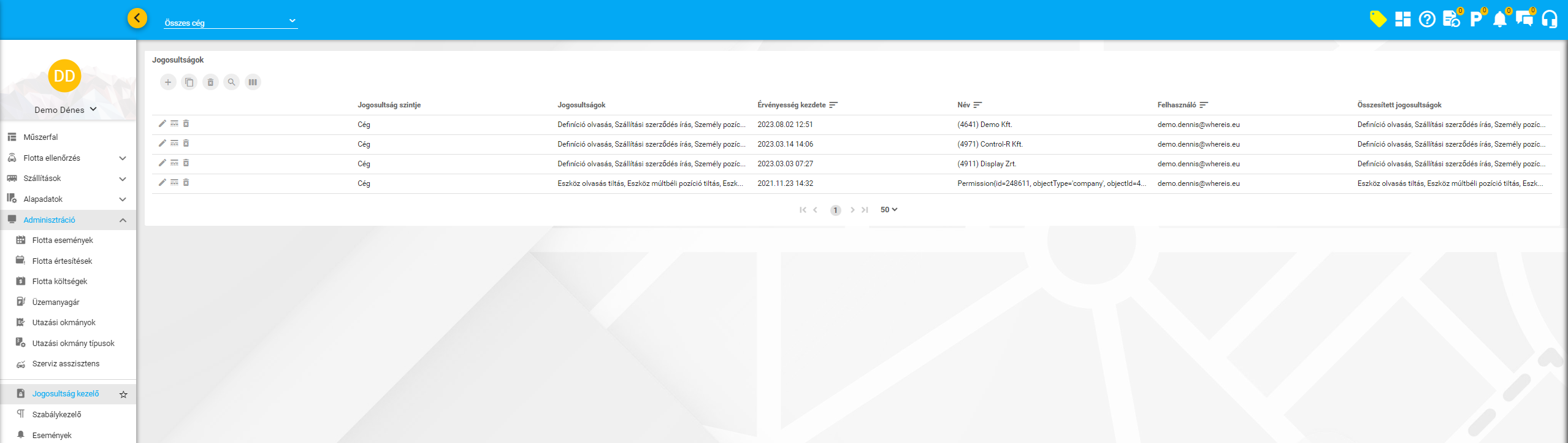Collapse sidebar with yellow back arrow button
1568x443 pixels.
tap(137, 18)
